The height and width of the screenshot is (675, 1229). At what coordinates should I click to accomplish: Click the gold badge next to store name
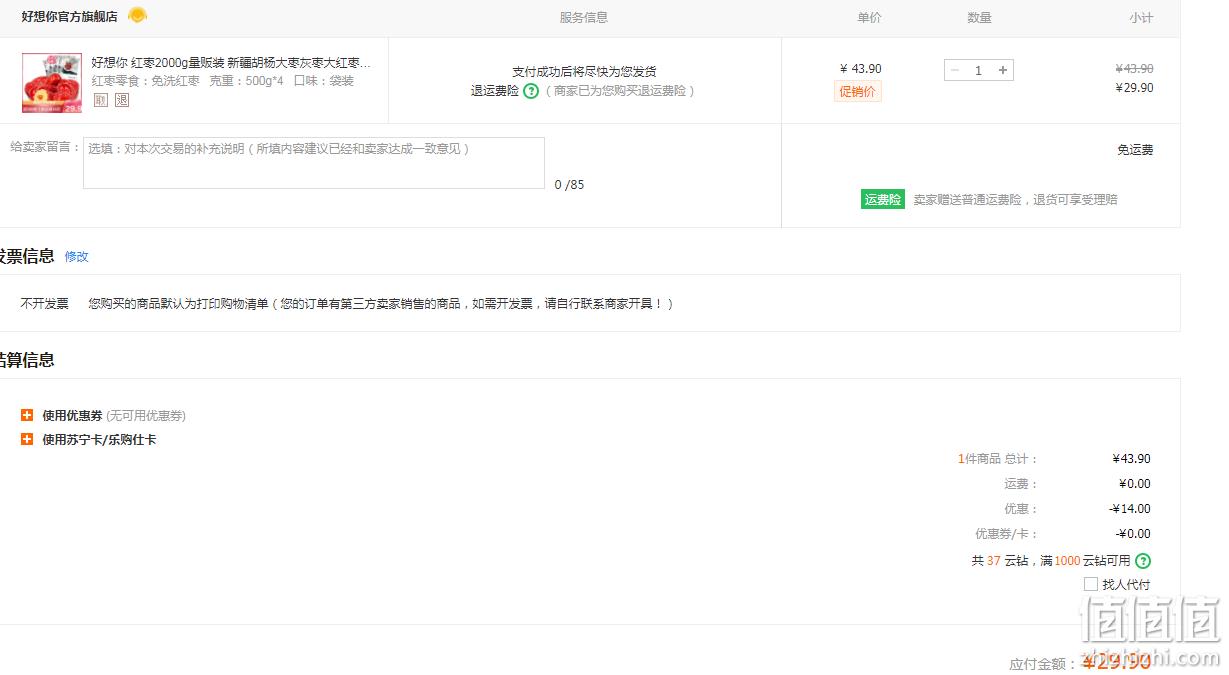(x=138, y=15)
